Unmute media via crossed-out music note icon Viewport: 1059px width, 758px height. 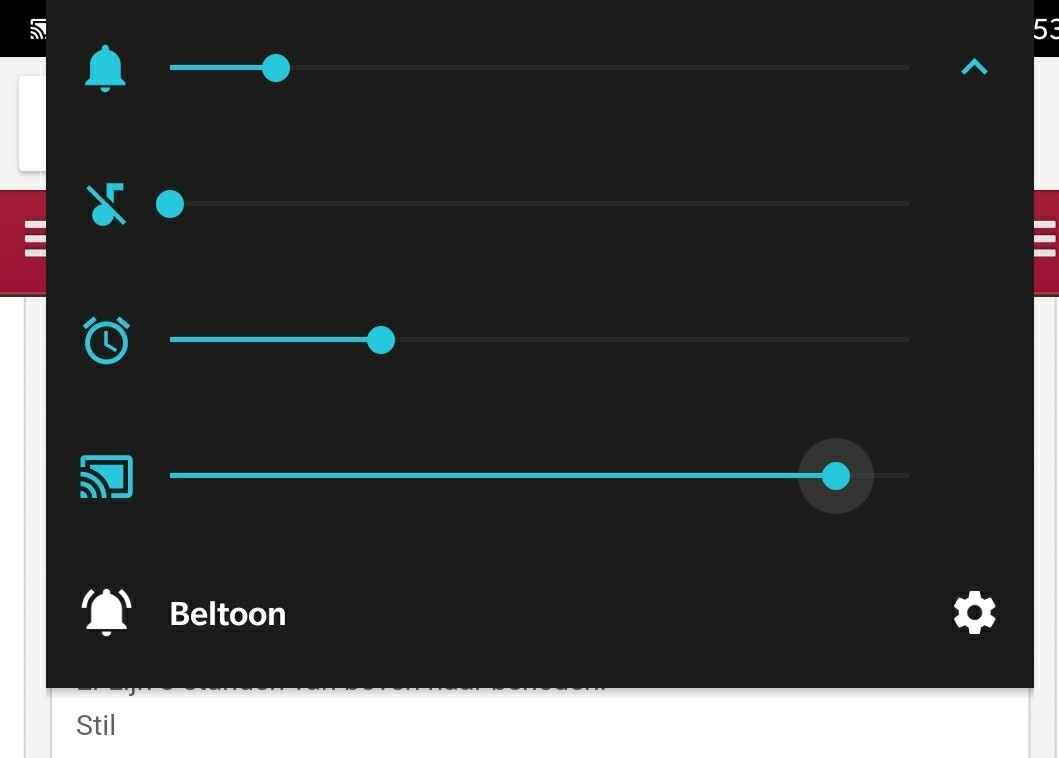click(106, 204)
